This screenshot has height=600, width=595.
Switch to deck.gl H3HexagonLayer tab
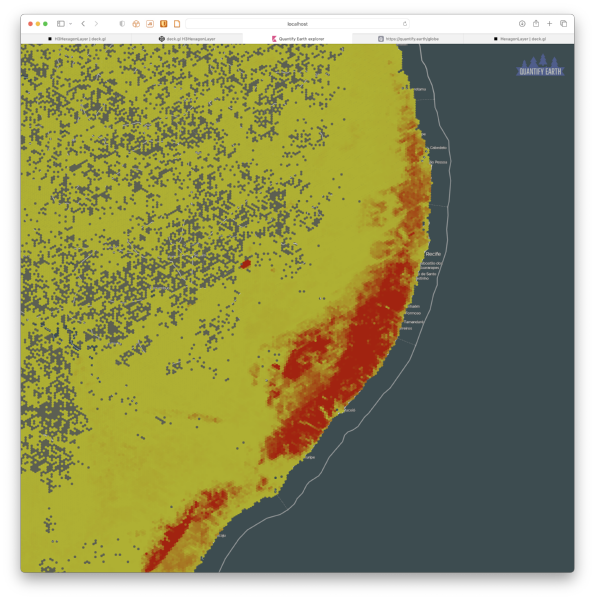(x=187, y=39)
